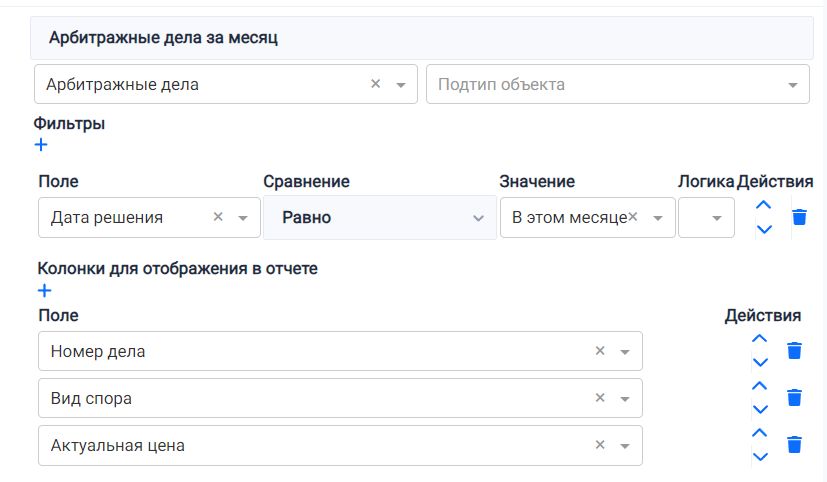
Task: Clear the Вид спора column selection
Action: (600, 398)
